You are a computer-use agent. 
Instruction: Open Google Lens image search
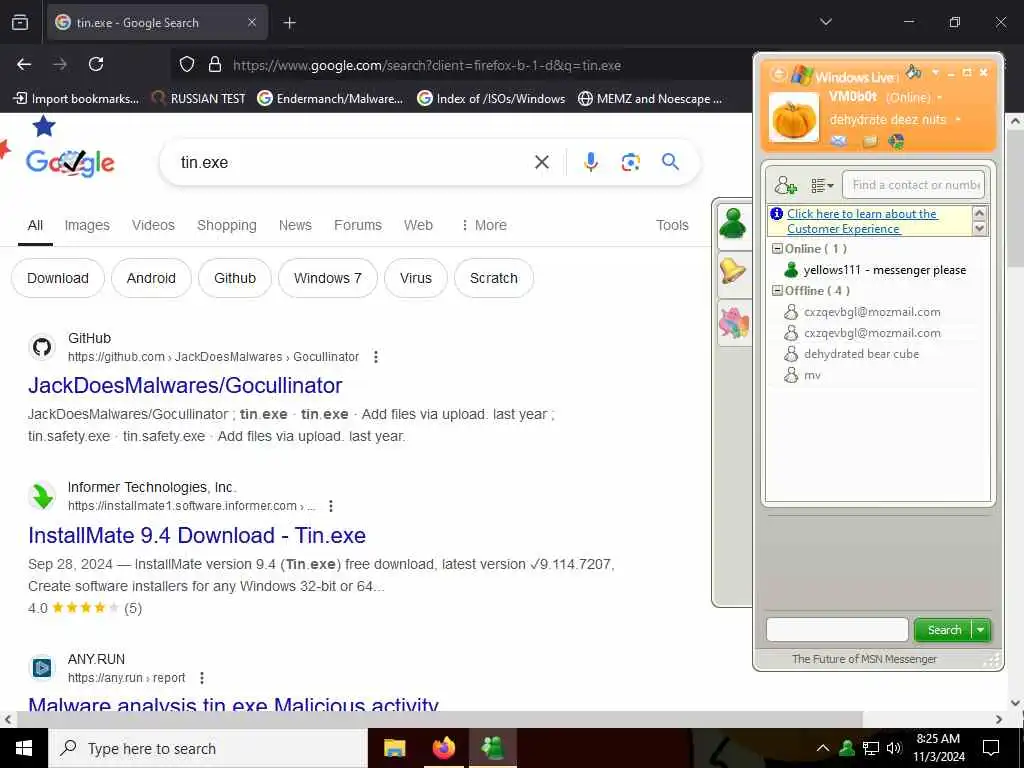[x=630, y=162]
